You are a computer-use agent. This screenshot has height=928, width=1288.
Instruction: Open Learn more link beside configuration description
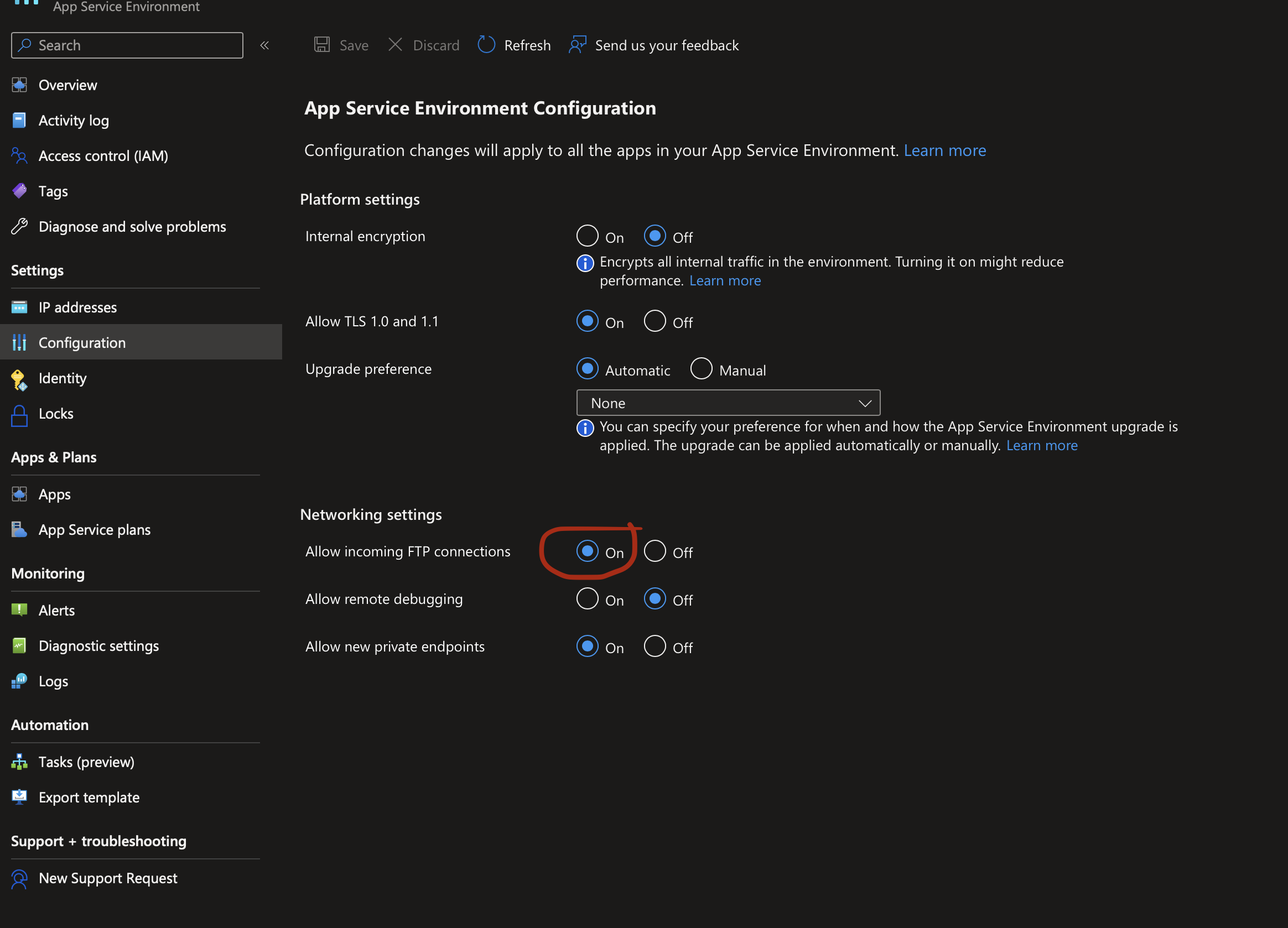click(944, 150)
